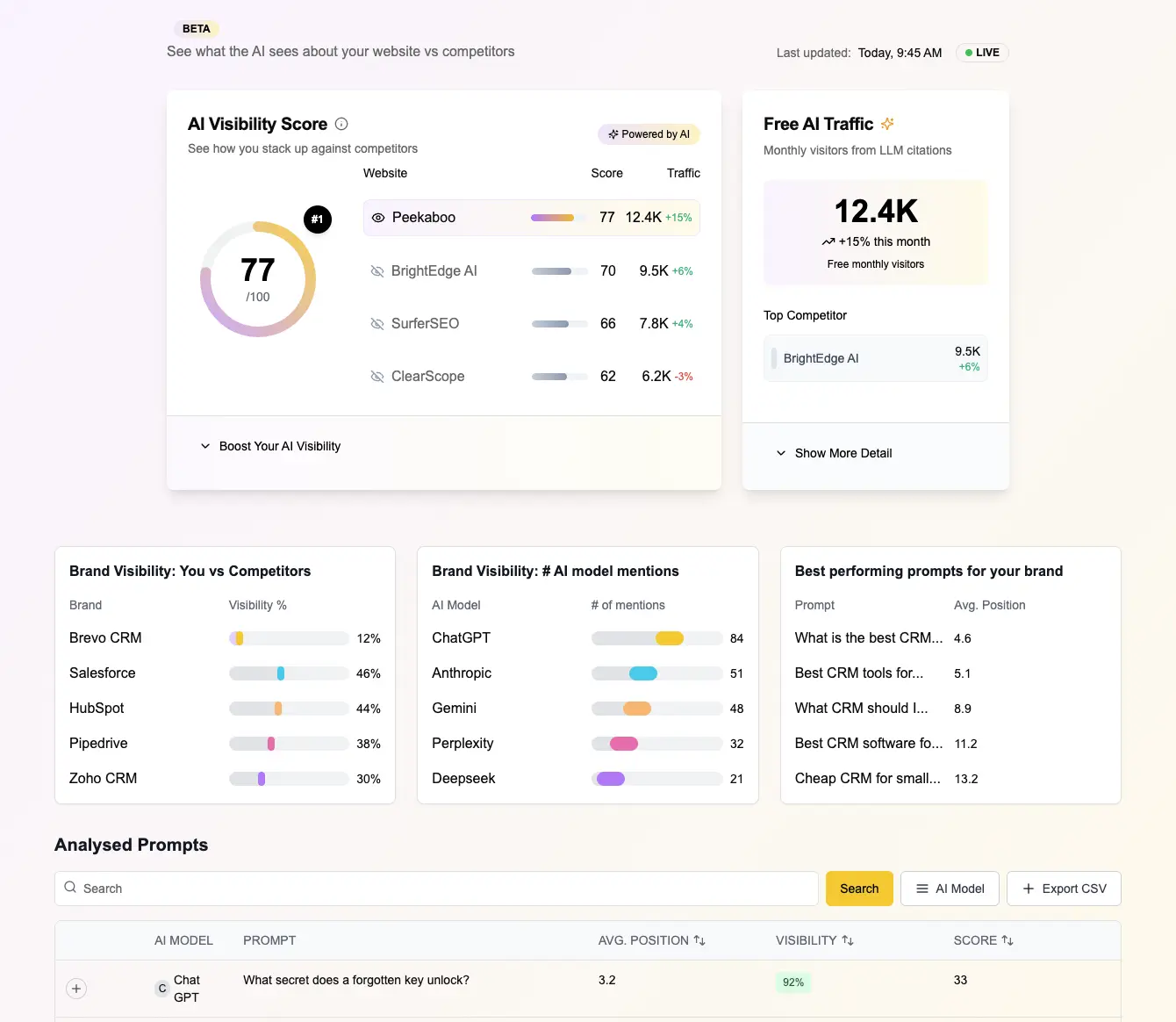Expand Show More Detail section

(834, 453)
